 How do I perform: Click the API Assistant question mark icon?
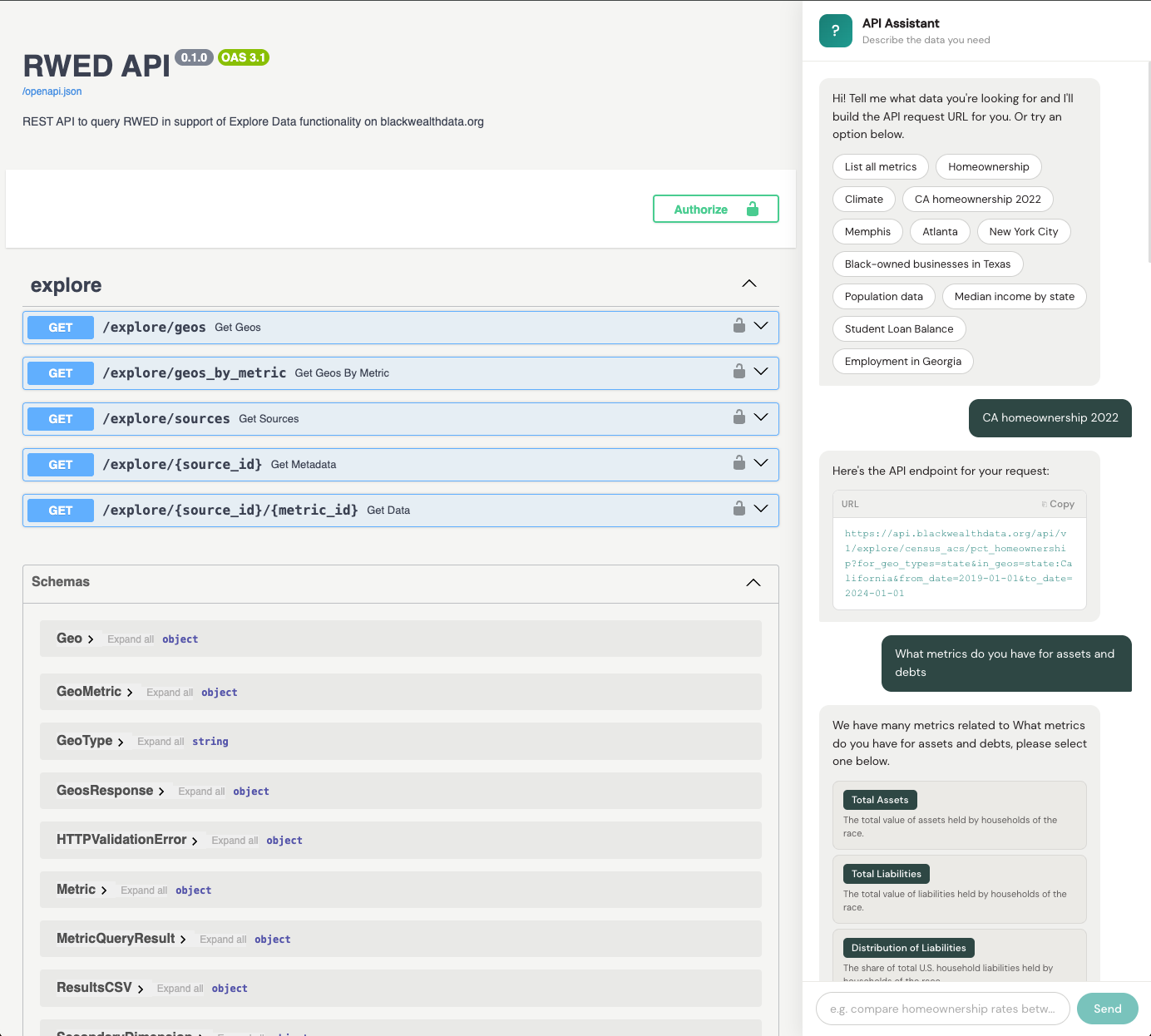click(x=836, y=31)
